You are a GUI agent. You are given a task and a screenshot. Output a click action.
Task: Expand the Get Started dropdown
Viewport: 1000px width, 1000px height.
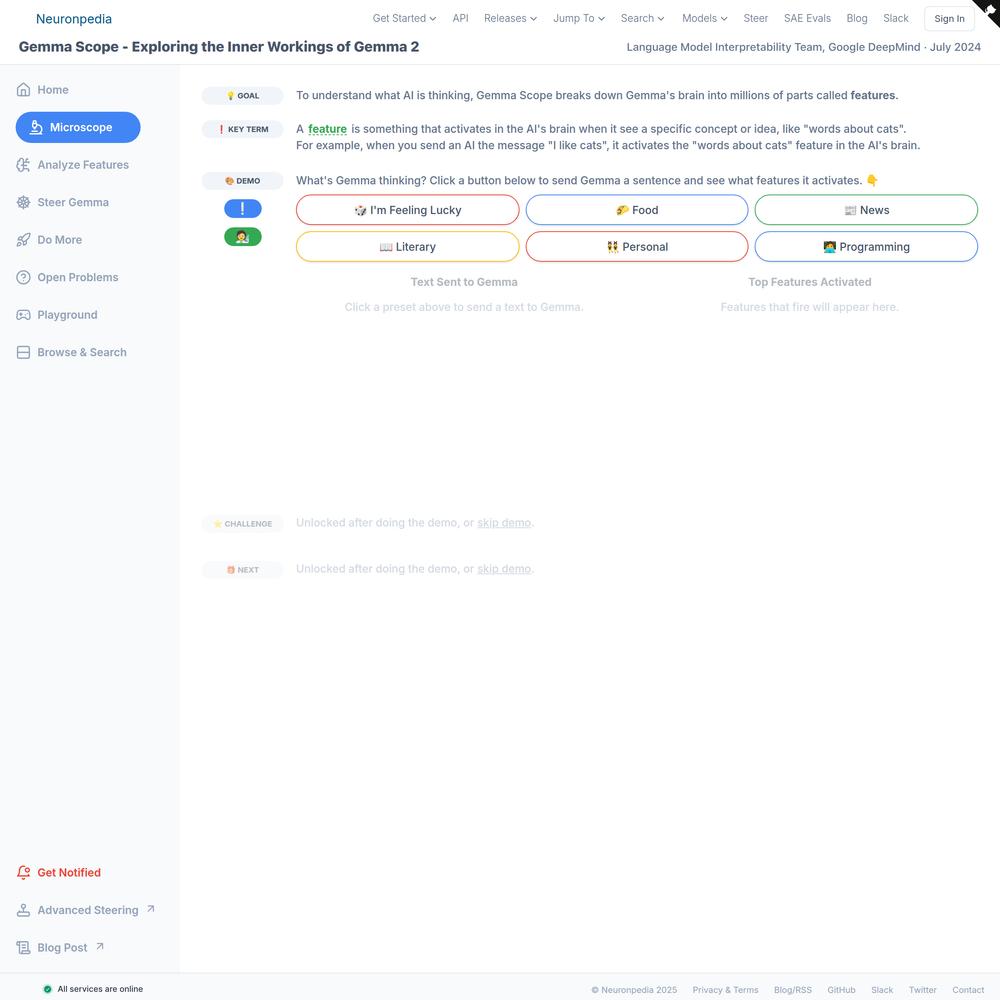(404, 18)
